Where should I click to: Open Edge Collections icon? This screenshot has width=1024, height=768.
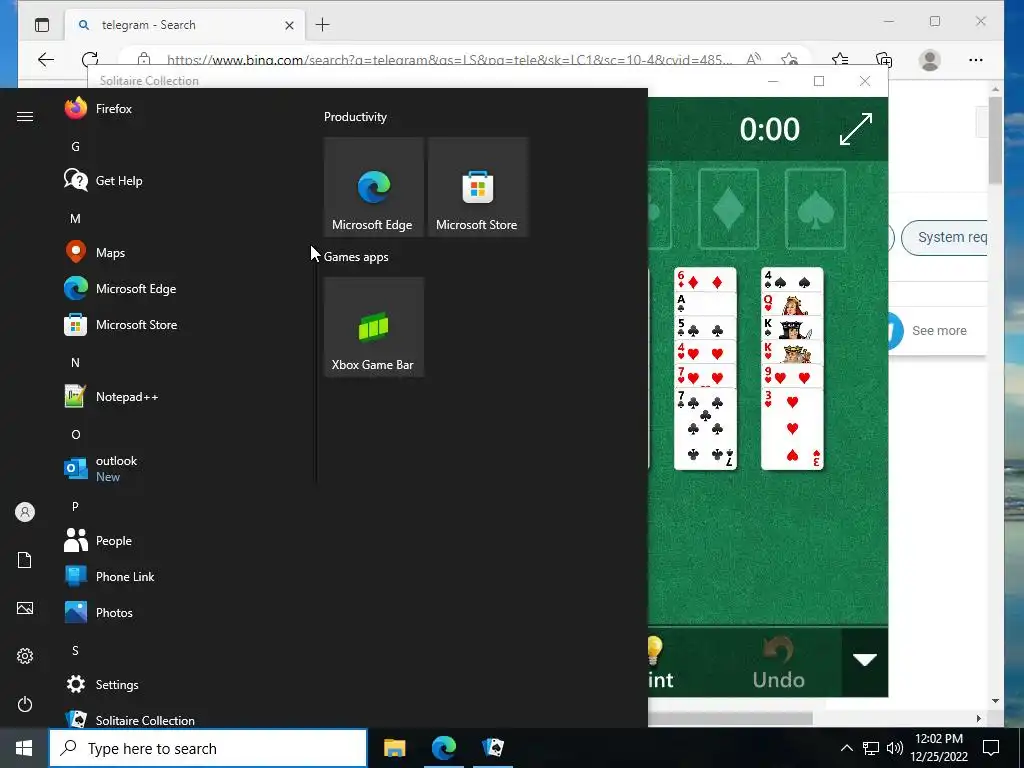pos(884,59)
